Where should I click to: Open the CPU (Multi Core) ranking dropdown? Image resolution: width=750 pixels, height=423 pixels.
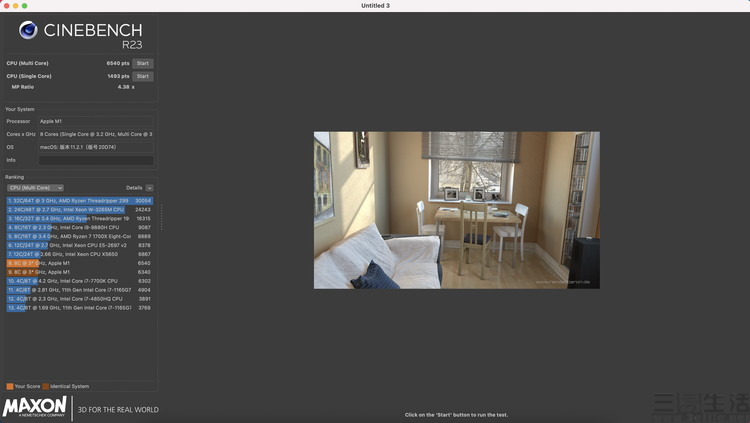click(35, 188)
